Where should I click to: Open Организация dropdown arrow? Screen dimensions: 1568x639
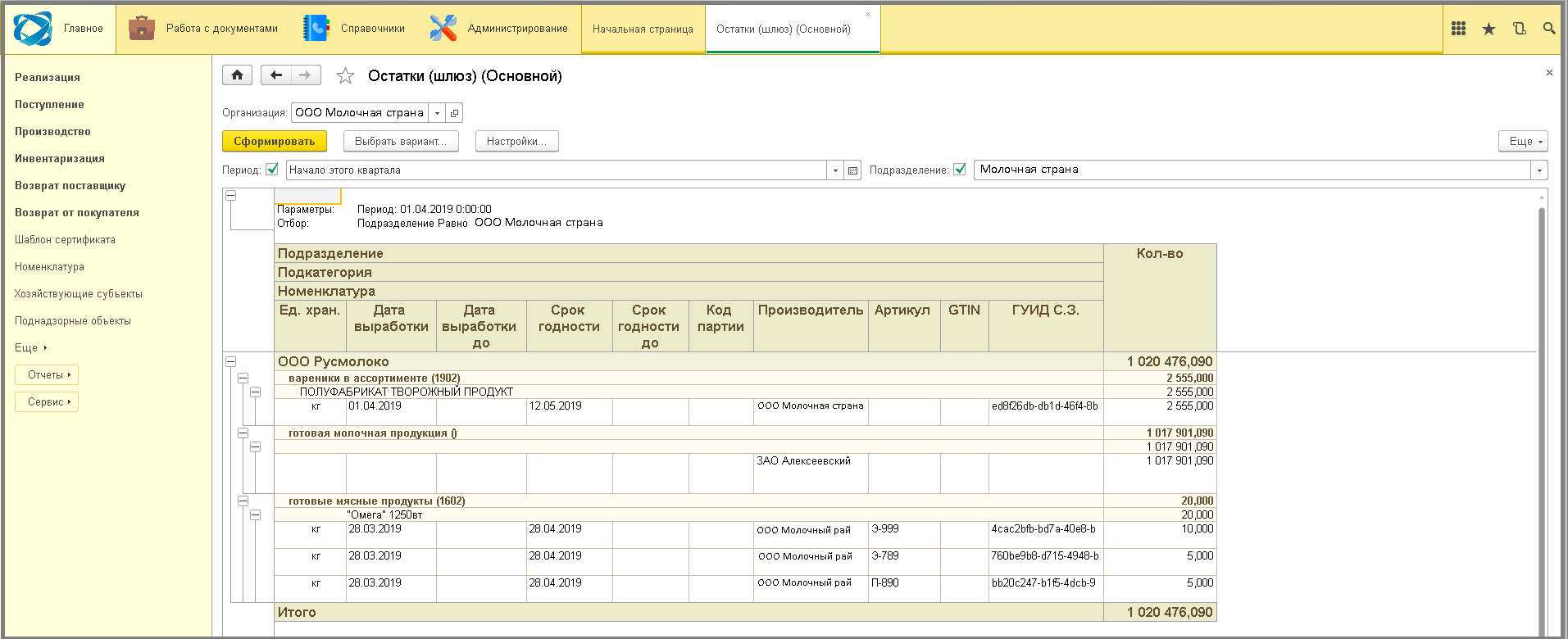(x=437, y=113)
